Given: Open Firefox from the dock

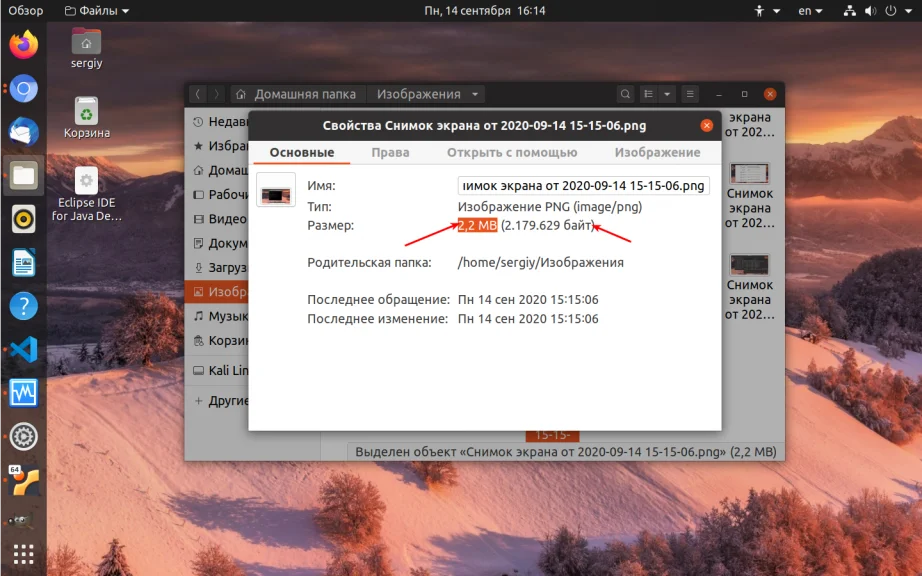Looking at the screenshot, I should 24,45.
